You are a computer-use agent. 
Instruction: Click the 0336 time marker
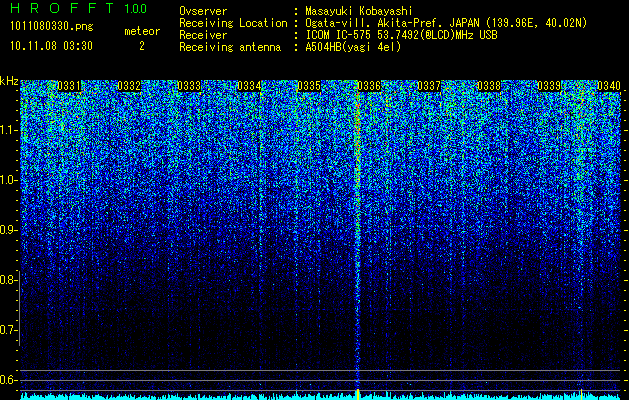369,86
